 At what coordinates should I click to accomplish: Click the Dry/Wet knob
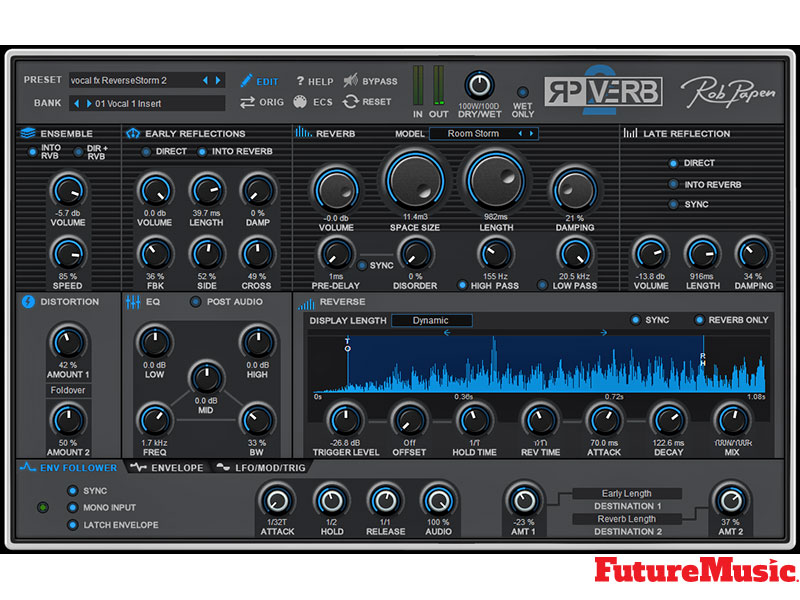[479, 85]
